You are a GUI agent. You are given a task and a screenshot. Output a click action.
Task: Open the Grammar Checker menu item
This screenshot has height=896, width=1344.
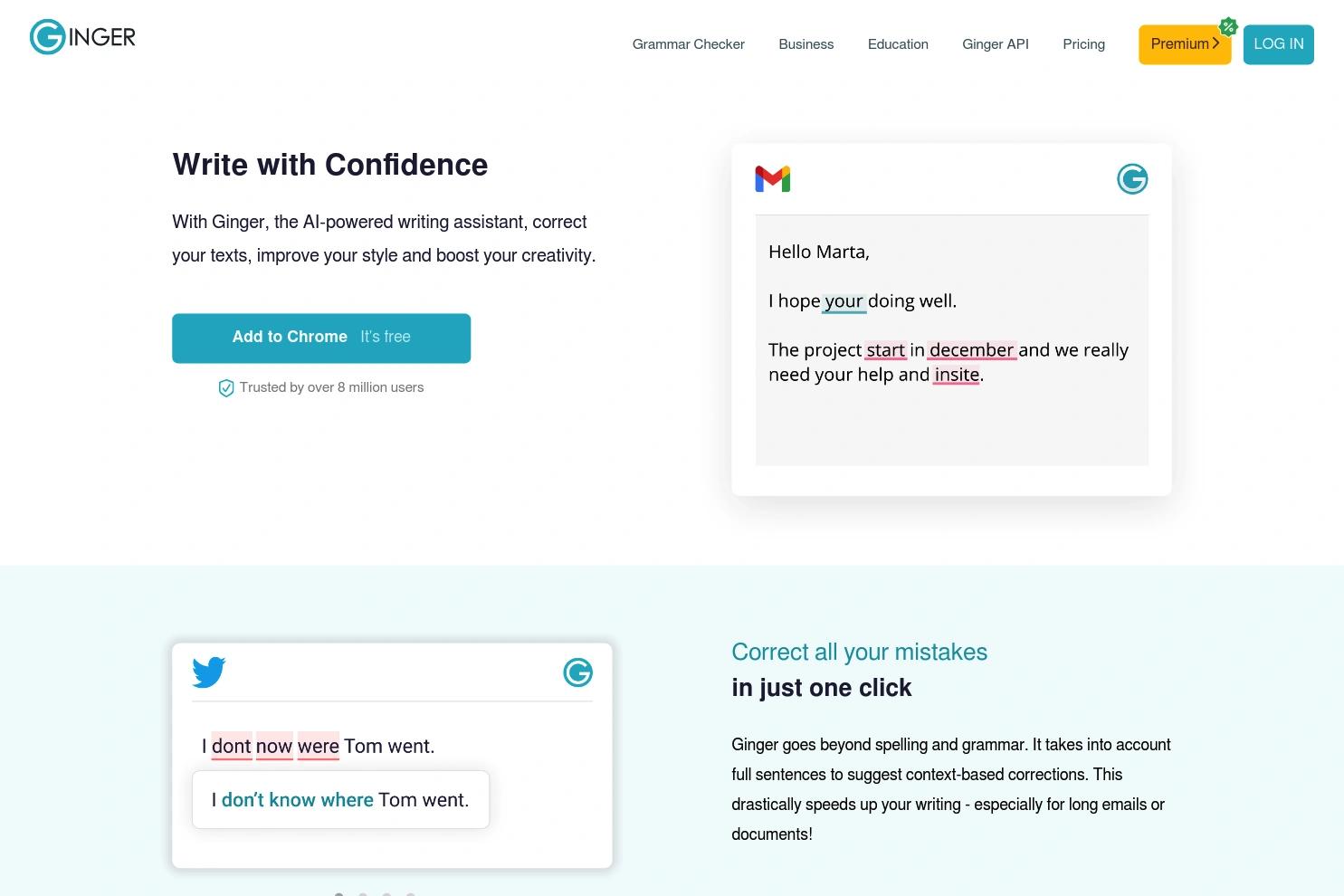point(688,44)
